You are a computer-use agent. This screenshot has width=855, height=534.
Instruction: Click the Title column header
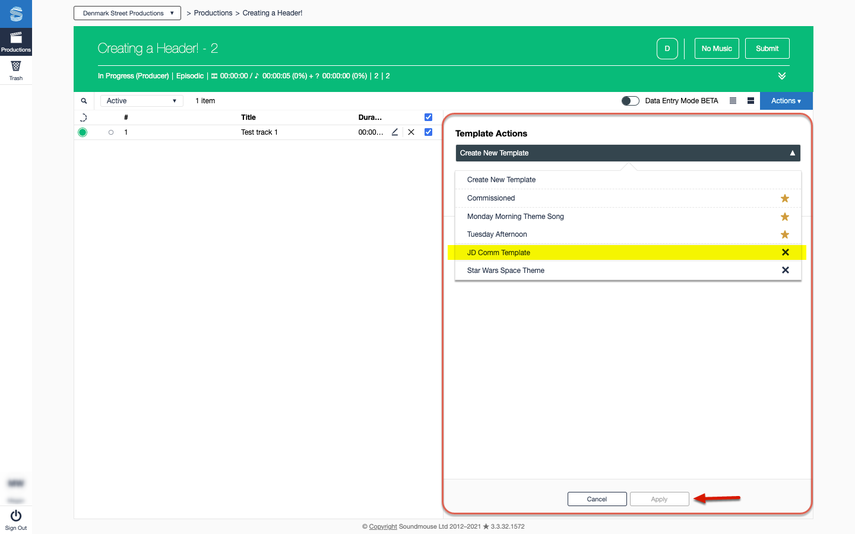click(x=248, y=117)
